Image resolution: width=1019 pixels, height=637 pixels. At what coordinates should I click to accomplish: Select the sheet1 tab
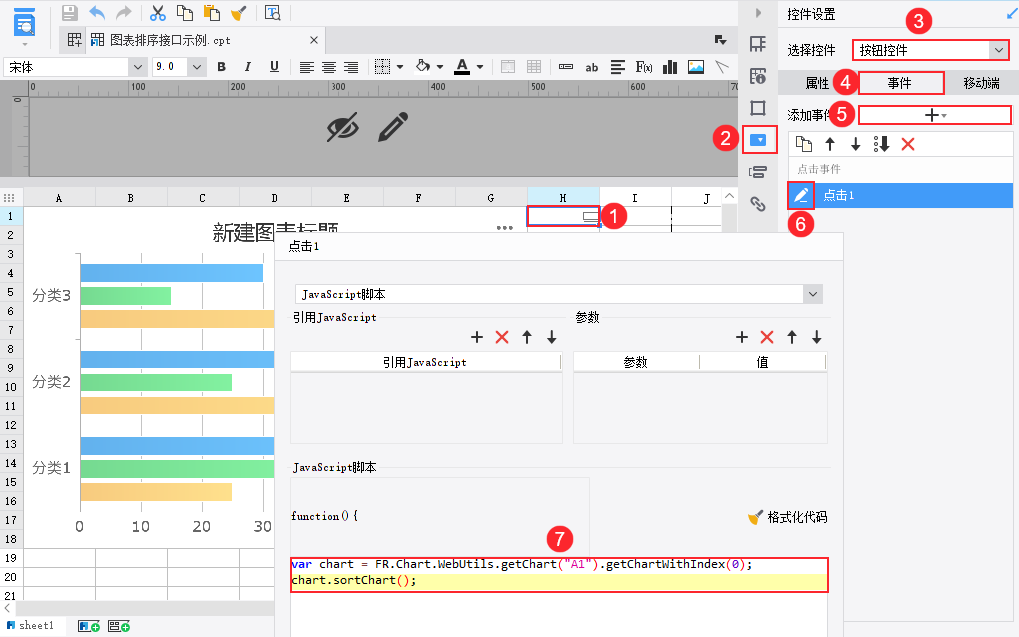pos(31,625)
